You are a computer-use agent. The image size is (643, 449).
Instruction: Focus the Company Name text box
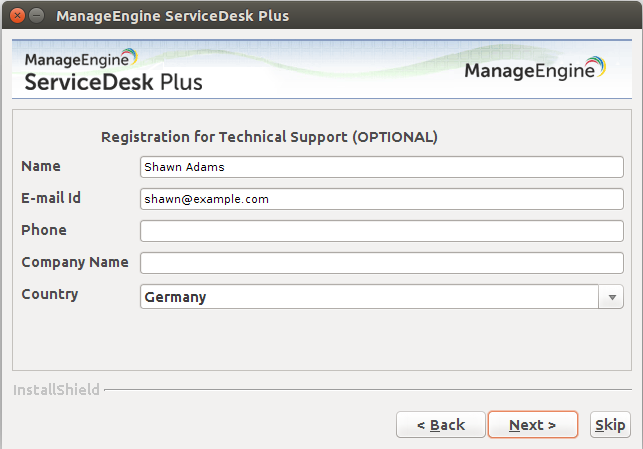pyautogui.click(x=381, y=263)
